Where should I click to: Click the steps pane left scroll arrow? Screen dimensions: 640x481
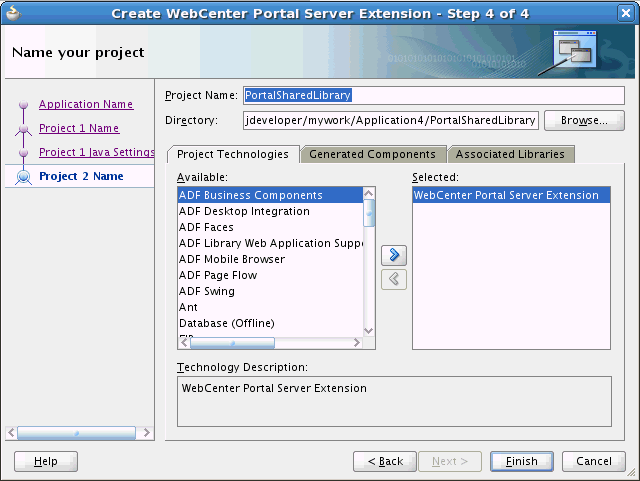click(11, 433)
